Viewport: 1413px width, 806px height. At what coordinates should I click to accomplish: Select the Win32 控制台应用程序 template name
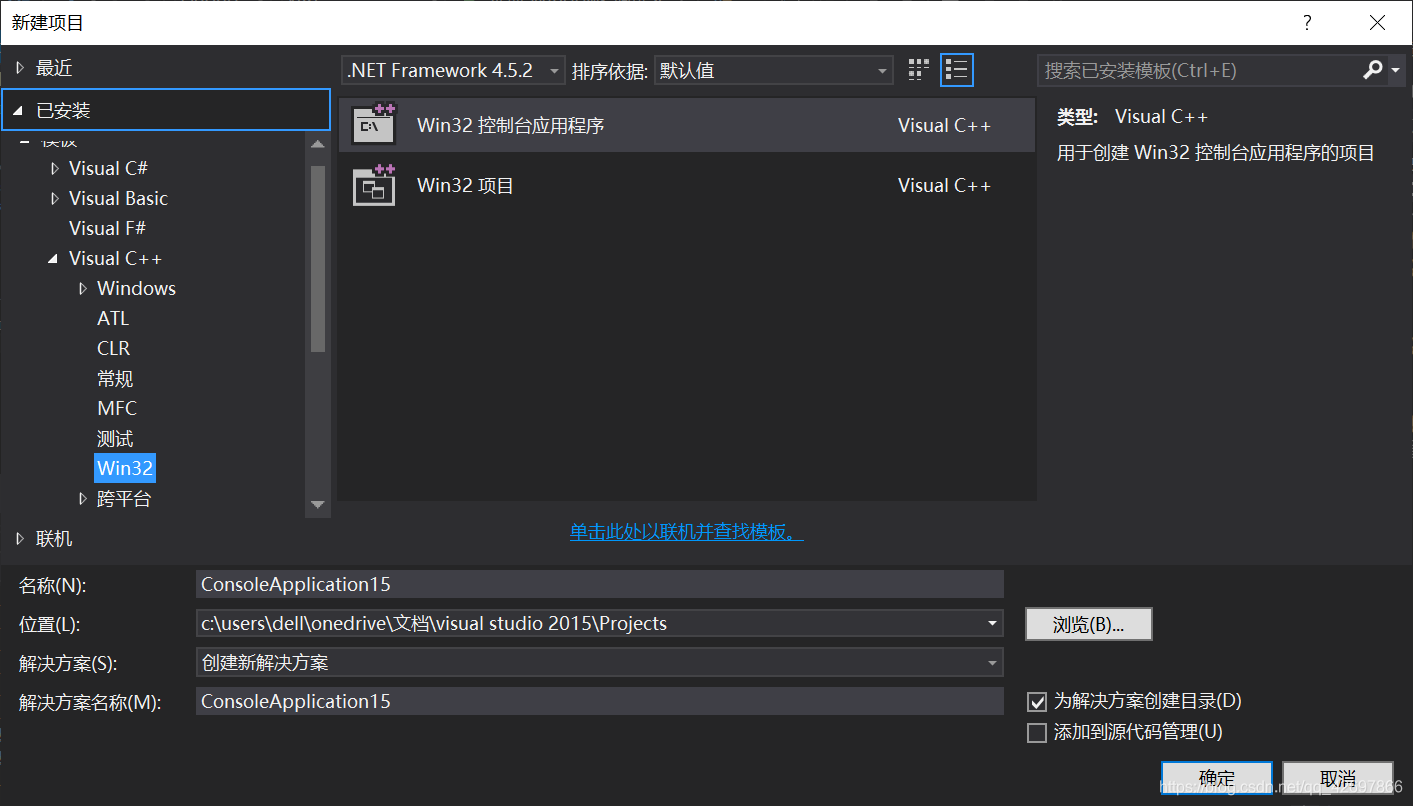click(x=510, y=126)
